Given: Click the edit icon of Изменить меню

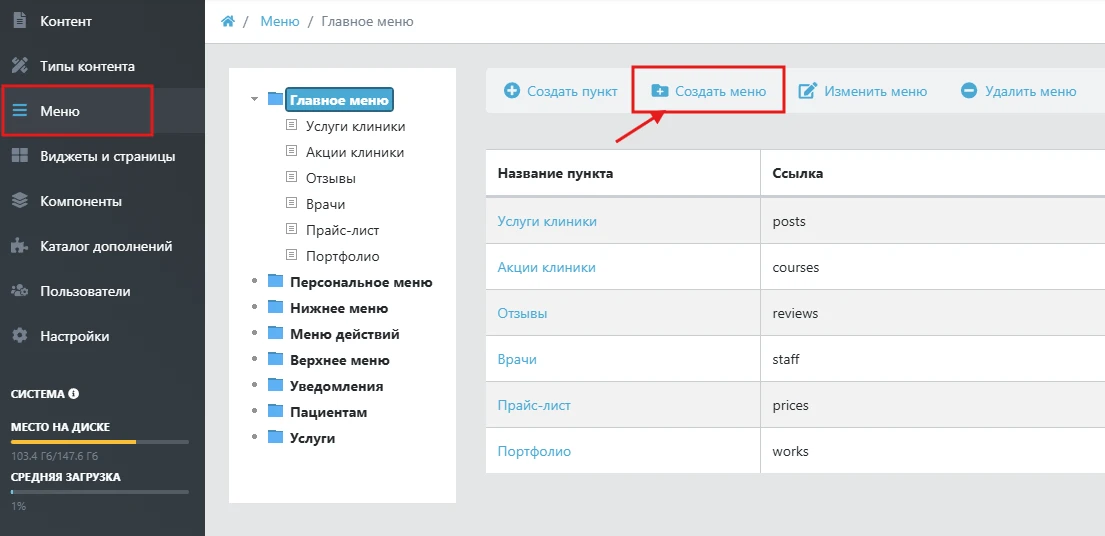Looking at the screenshot, I should click(x=808, y=91).
